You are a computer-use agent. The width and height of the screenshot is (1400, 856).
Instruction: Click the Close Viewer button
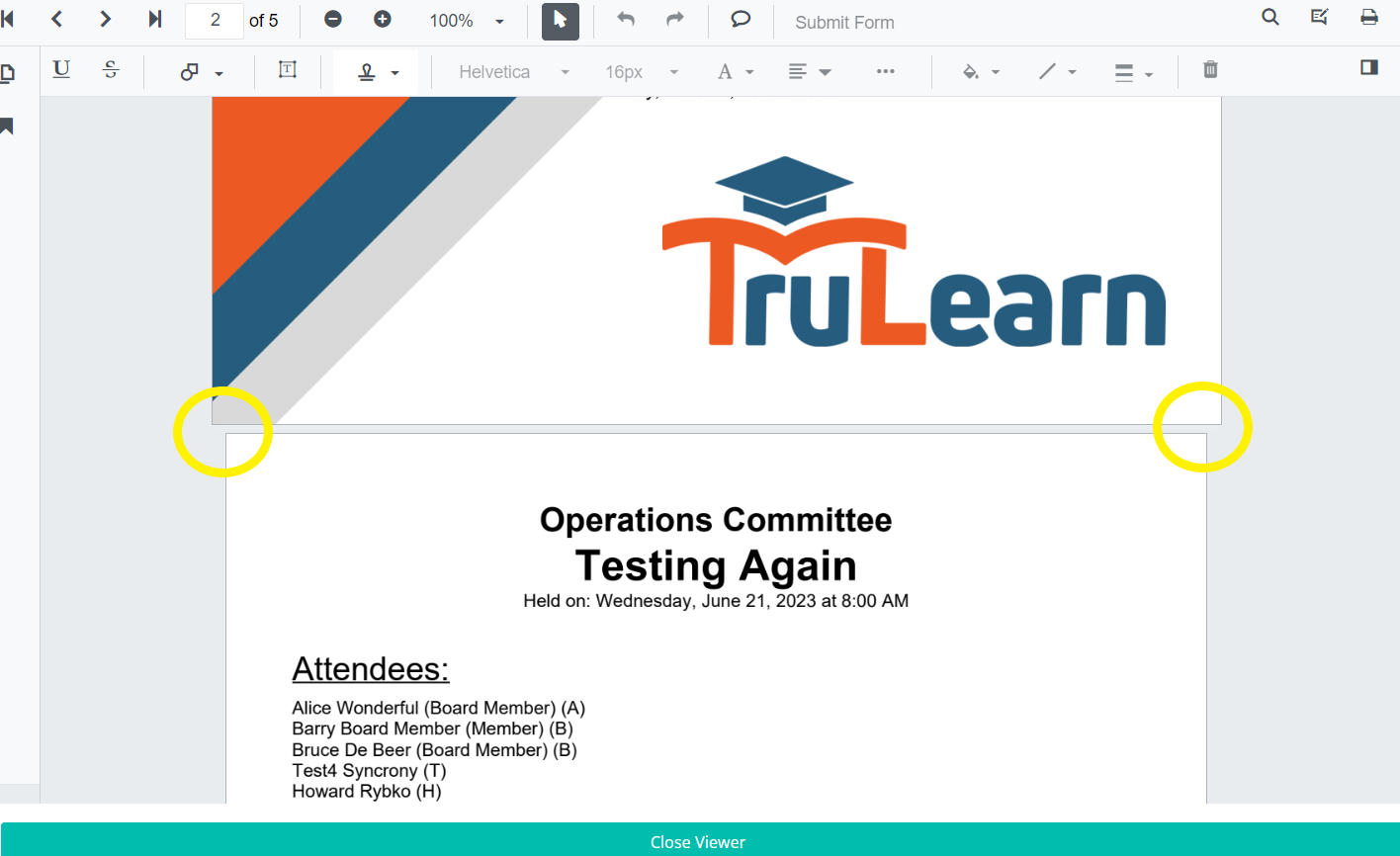tap(698, 841)
